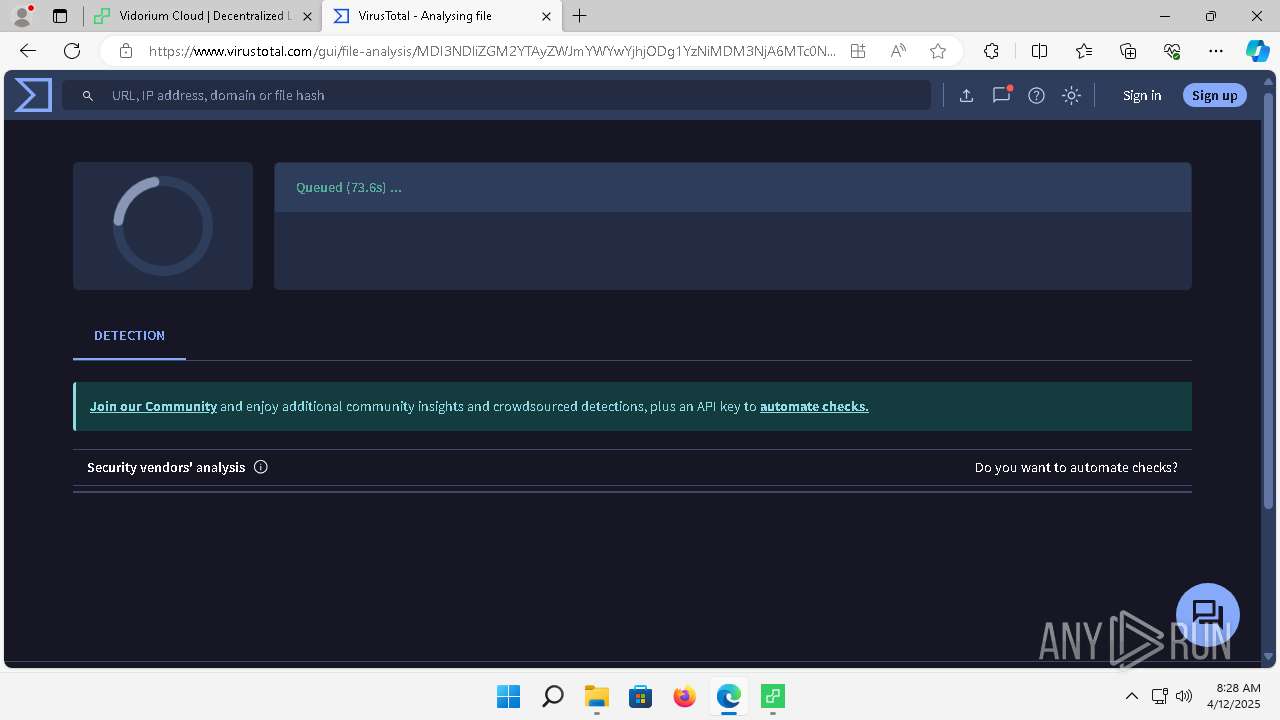The width and height of the screenshot is (1280, 720).
Task: Click the app available icon in address bar
Action: tap(858, 51)
